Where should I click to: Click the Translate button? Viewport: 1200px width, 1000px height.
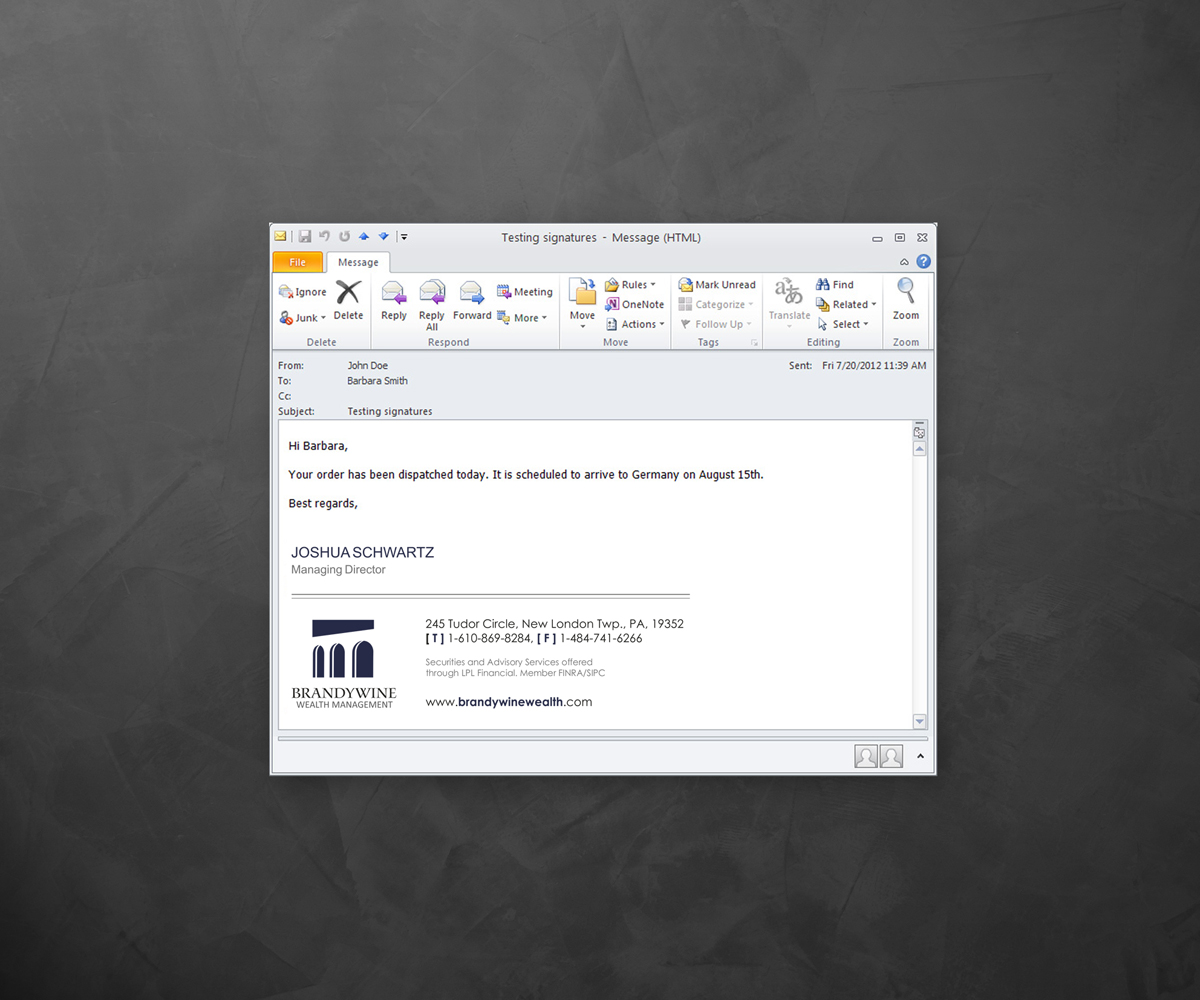pos(789,304)
